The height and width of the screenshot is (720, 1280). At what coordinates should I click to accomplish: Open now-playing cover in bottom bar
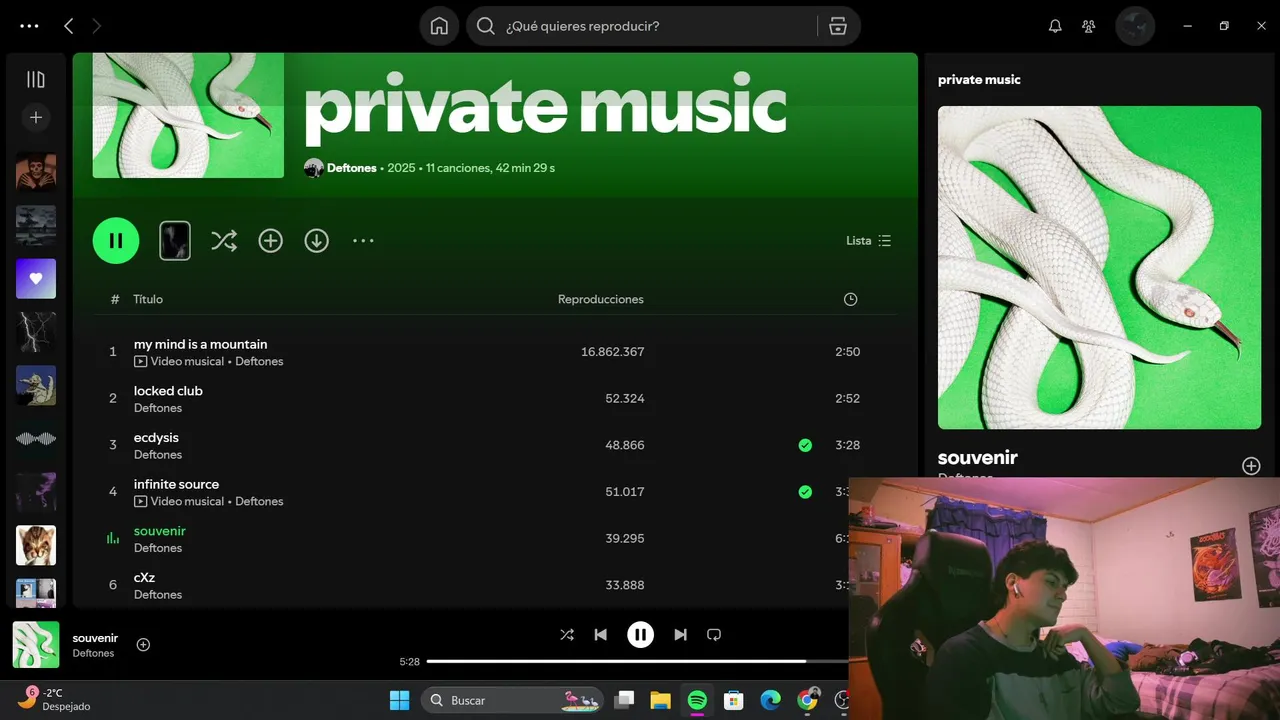coord(36,645)
